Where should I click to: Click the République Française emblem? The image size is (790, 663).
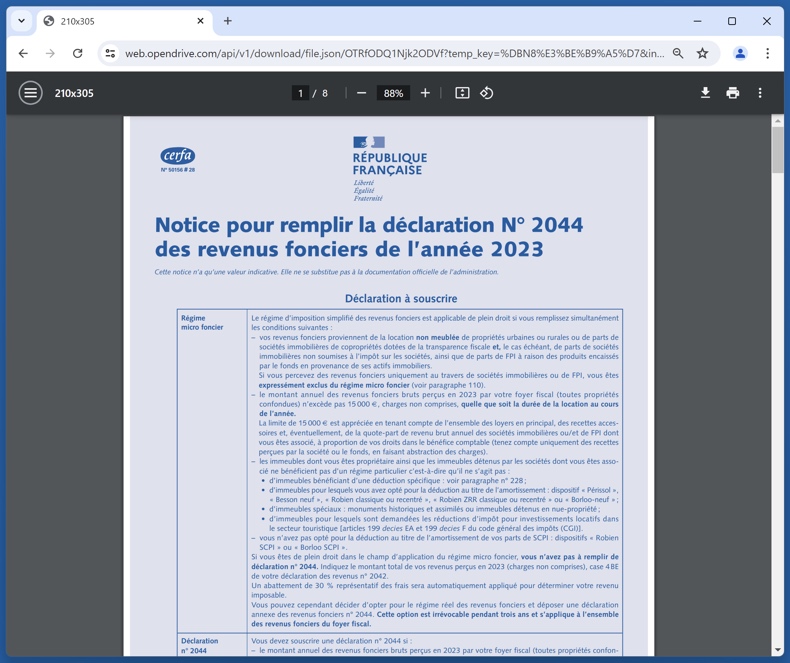click(389, 169)
